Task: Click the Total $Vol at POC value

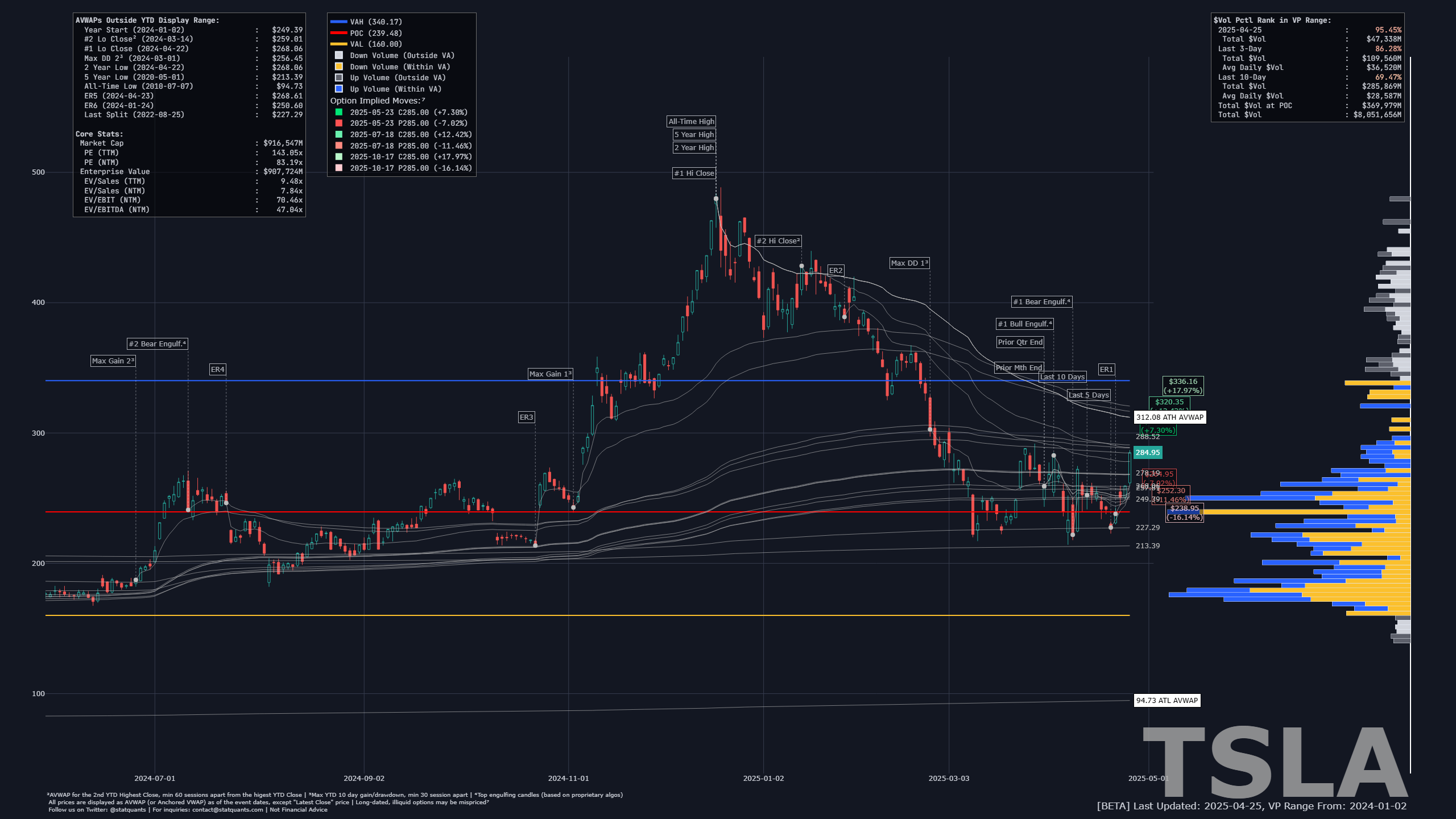Action: (1382, 105)
